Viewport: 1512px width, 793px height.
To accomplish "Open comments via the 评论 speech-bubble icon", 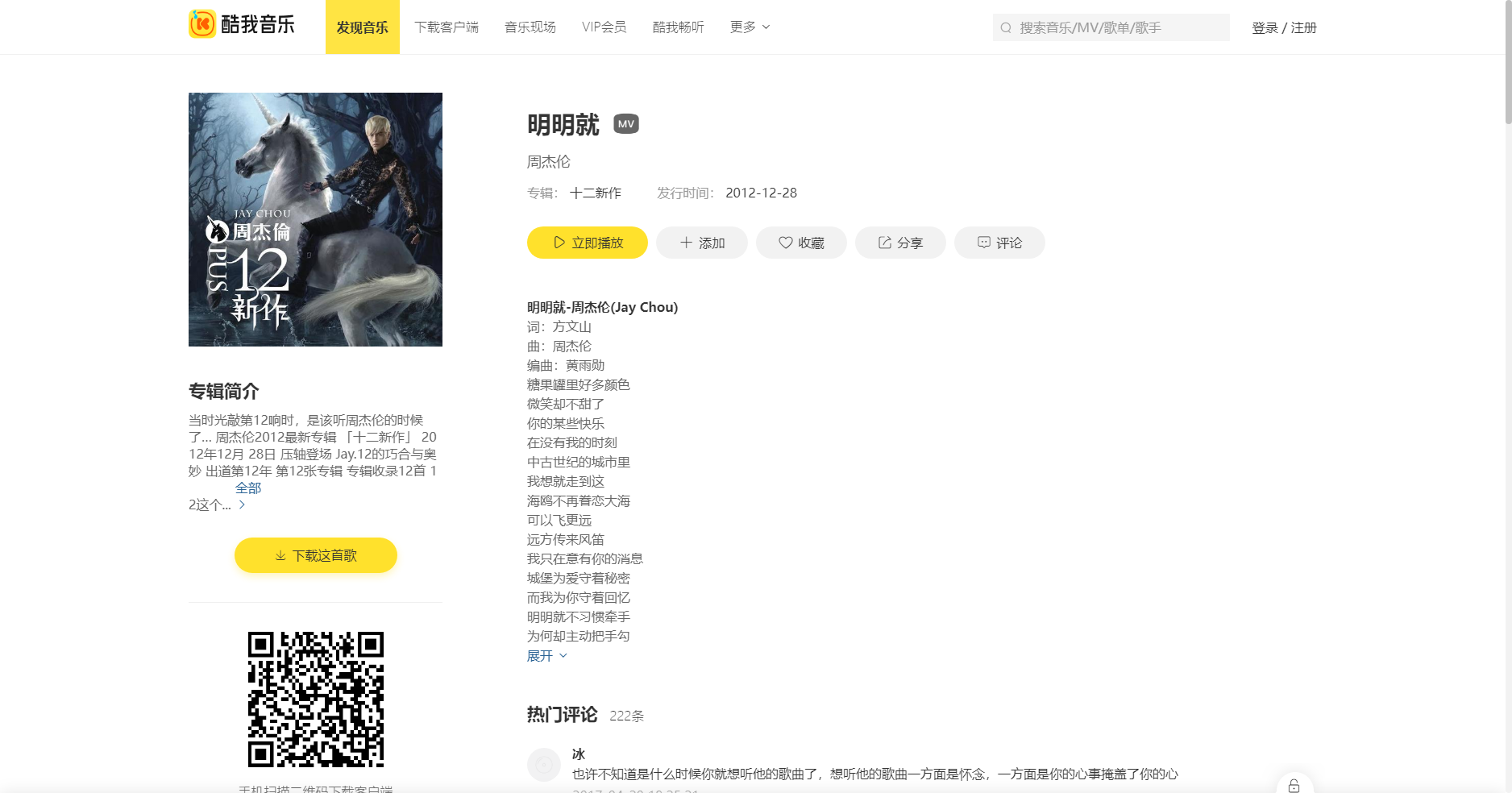I will pyautogui.click(x=984, y=242).
